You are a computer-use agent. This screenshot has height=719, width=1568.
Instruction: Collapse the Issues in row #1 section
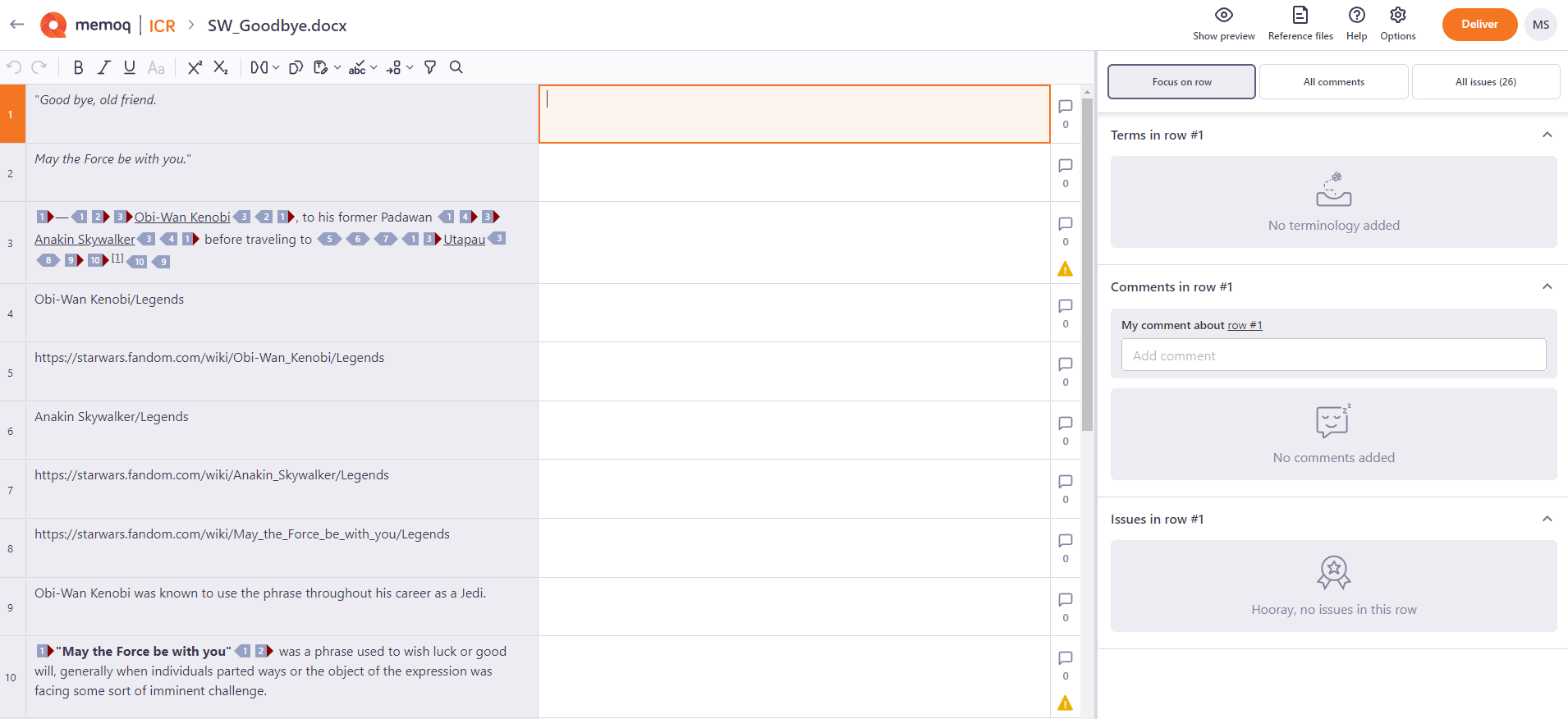(1547, 520)
